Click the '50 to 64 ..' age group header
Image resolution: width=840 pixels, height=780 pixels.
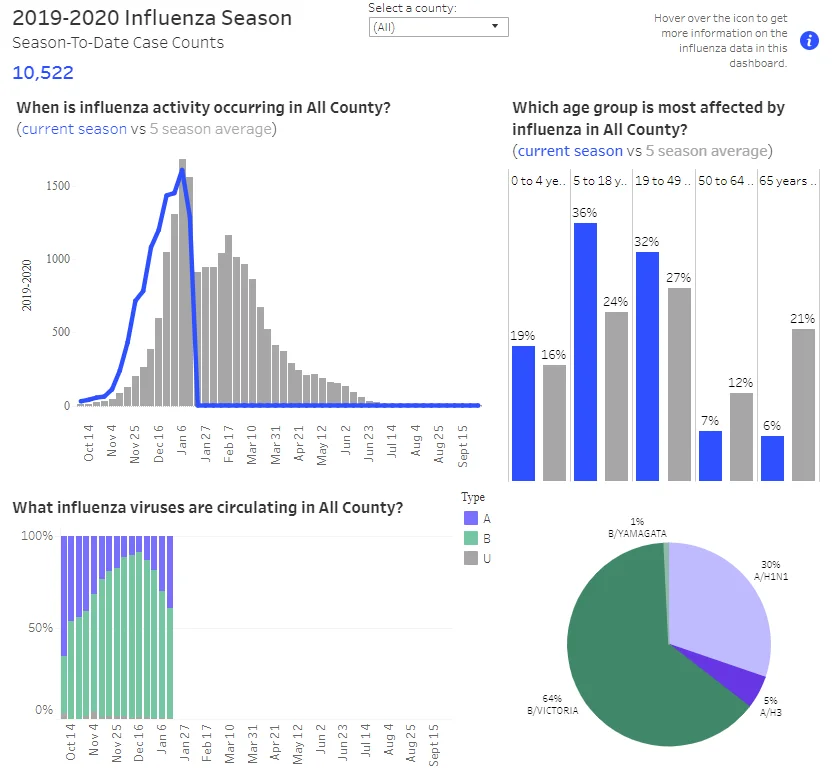coord(725,181)
